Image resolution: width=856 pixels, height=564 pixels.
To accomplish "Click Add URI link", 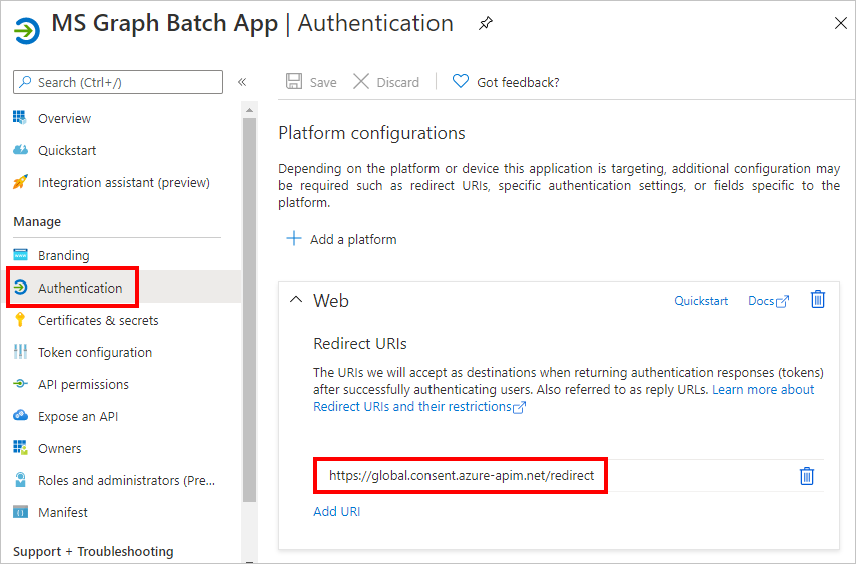I will pos(337,512).
